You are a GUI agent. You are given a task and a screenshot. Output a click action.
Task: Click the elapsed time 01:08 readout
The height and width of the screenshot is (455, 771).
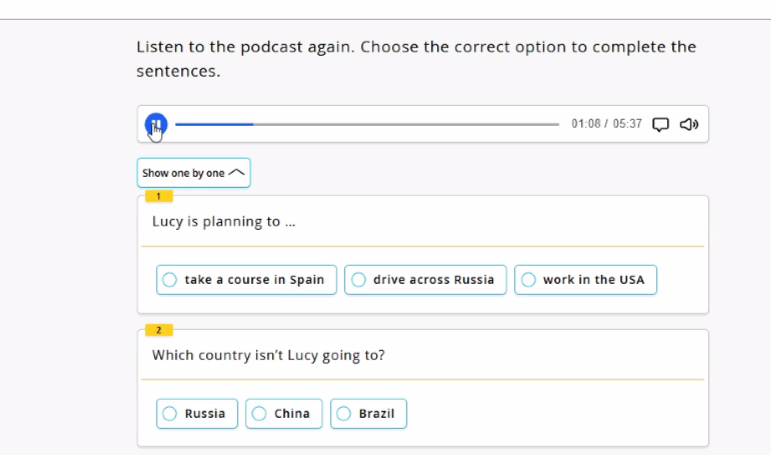[x=585, y=125]
